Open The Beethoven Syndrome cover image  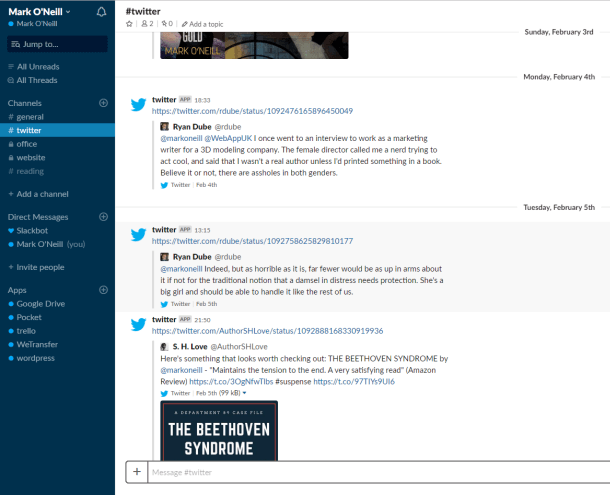click(219, 431)
